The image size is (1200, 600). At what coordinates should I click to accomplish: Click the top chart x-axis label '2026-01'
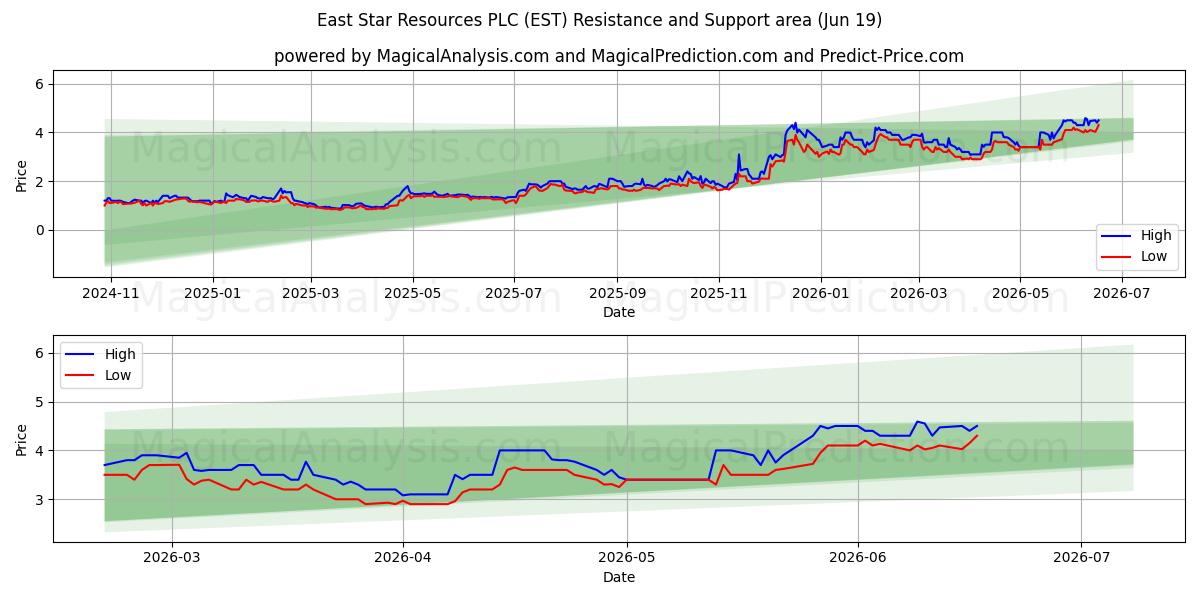pos(821,295)
